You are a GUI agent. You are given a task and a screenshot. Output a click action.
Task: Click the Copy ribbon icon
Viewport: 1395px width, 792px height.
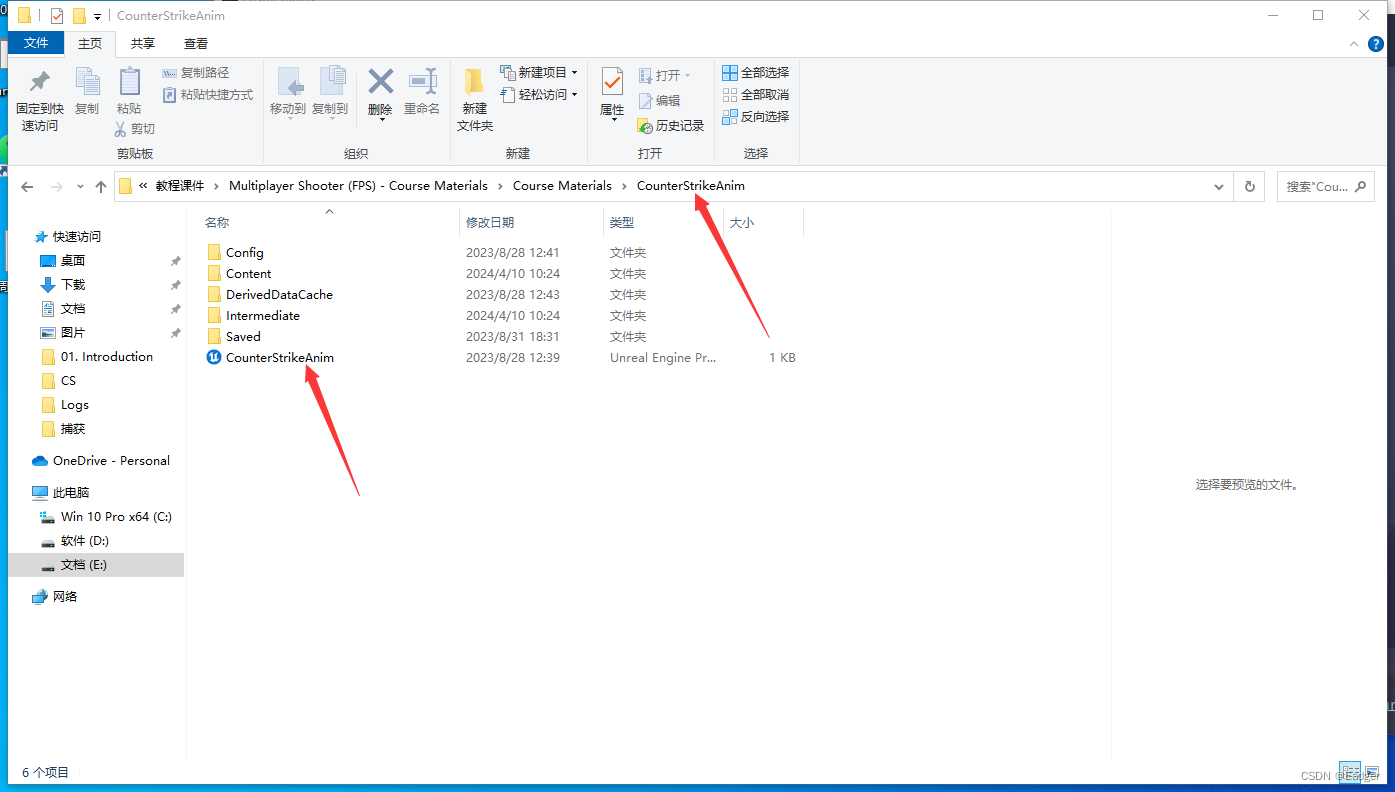[x=87, y=82]
